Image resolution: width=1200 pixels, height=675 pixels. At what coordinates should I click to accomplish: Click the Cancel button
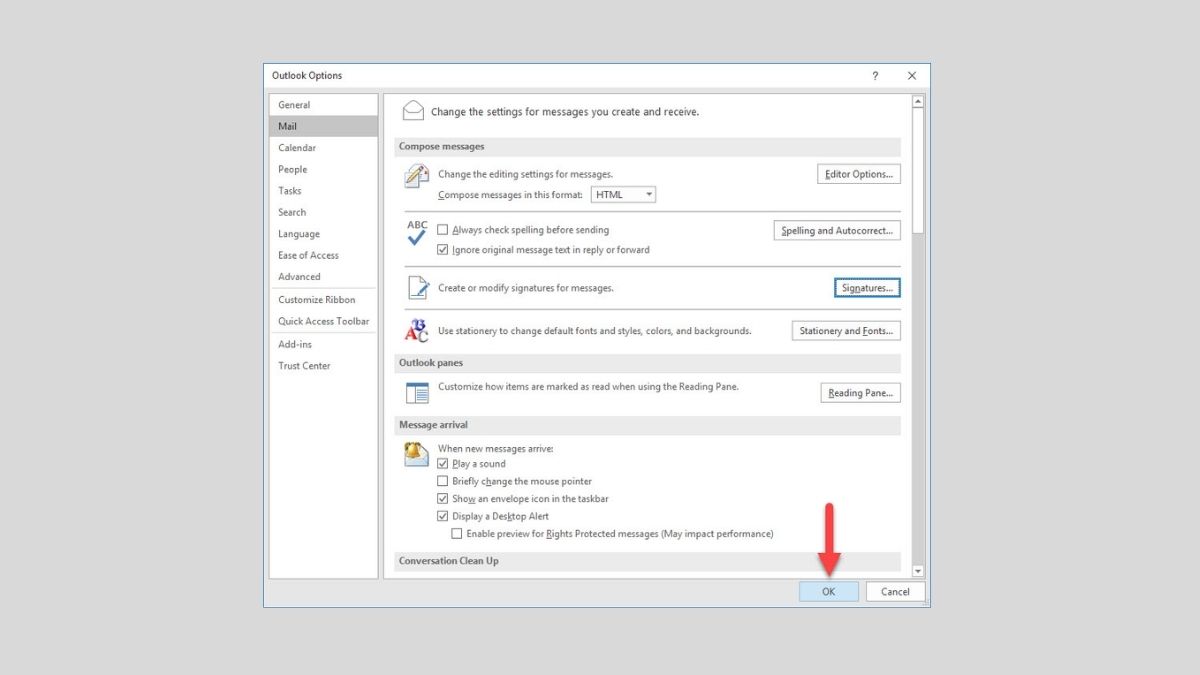(x=895, y=591)
